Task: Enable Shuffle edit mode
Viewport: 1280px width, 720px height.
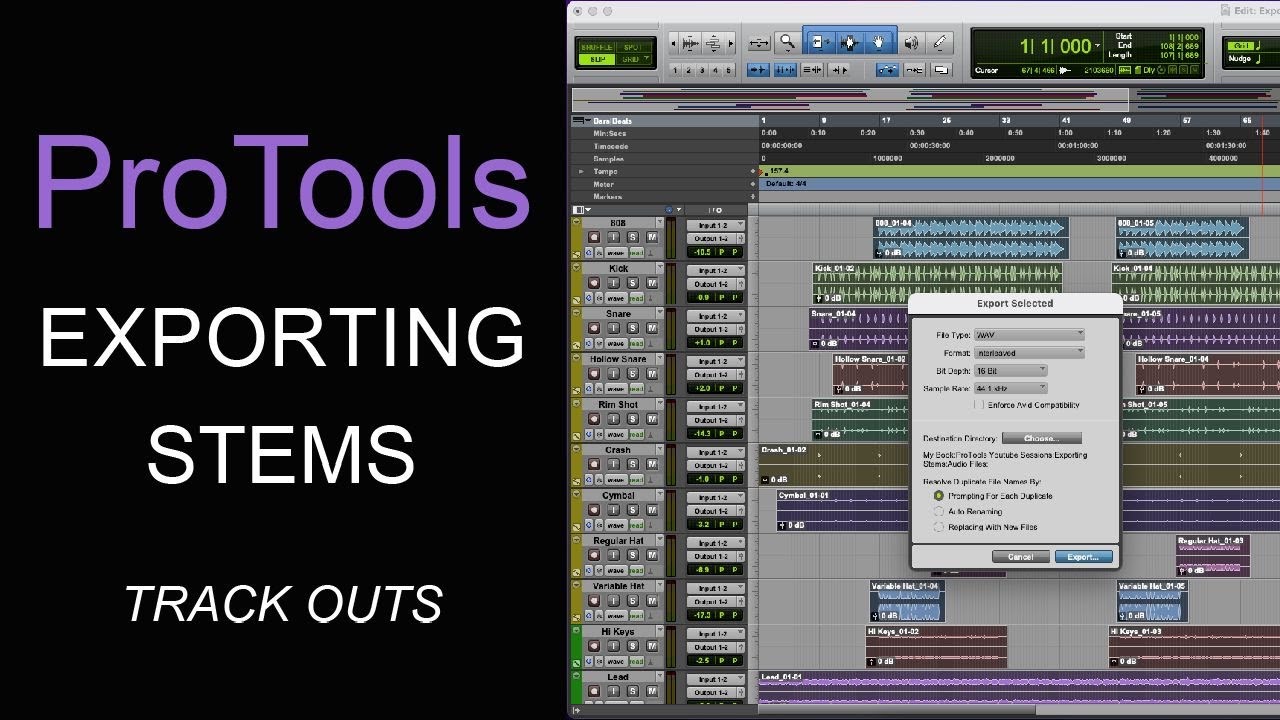Action: point(596,47)
